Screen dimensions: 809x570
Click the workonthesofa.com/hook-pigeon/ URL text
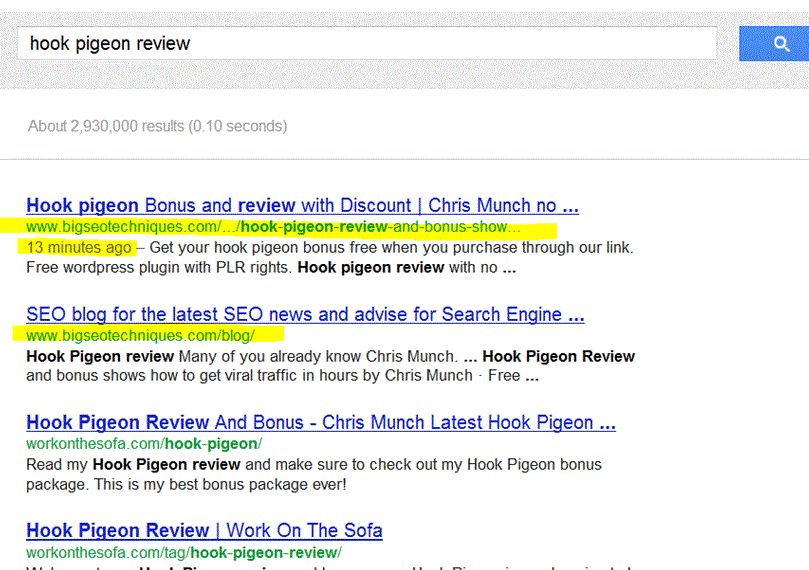point(144,444)
